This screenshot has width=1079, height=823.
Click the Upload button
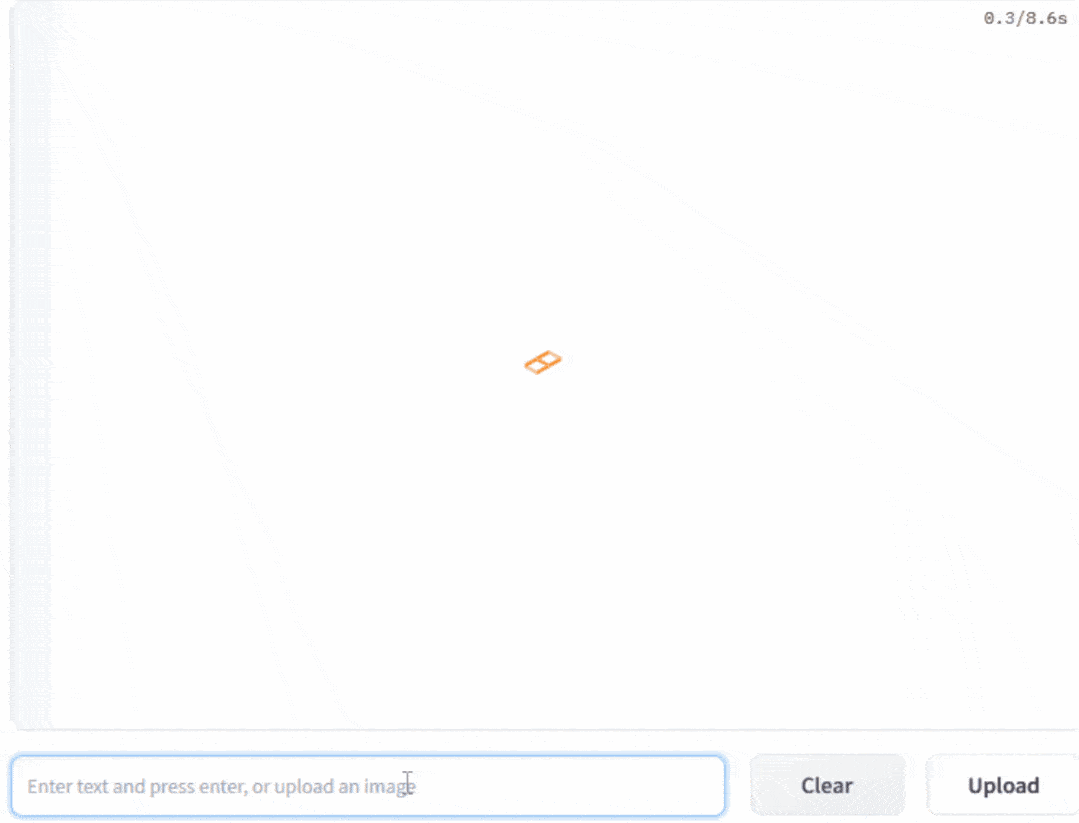pos(1003,785)
